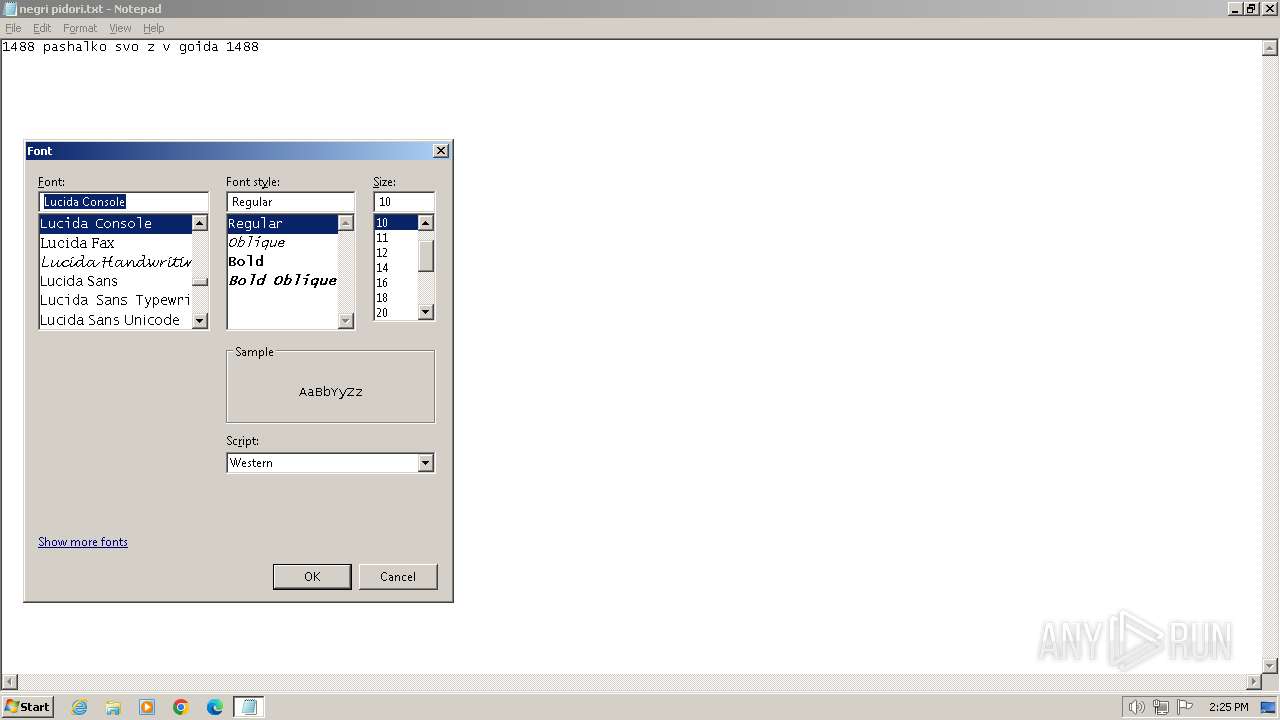The width and height of the screenshot is (1280, 720).
Task: Launch the media player taskbar icon
Action: [x=147, y=707]
